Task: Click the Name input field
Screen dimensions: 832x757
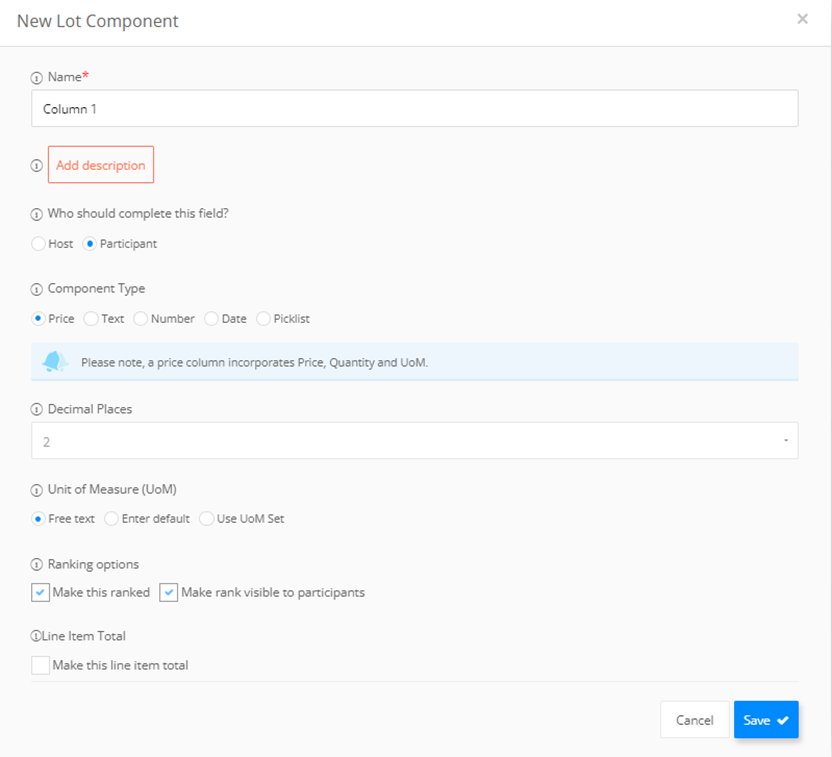Action: [414, 108]
